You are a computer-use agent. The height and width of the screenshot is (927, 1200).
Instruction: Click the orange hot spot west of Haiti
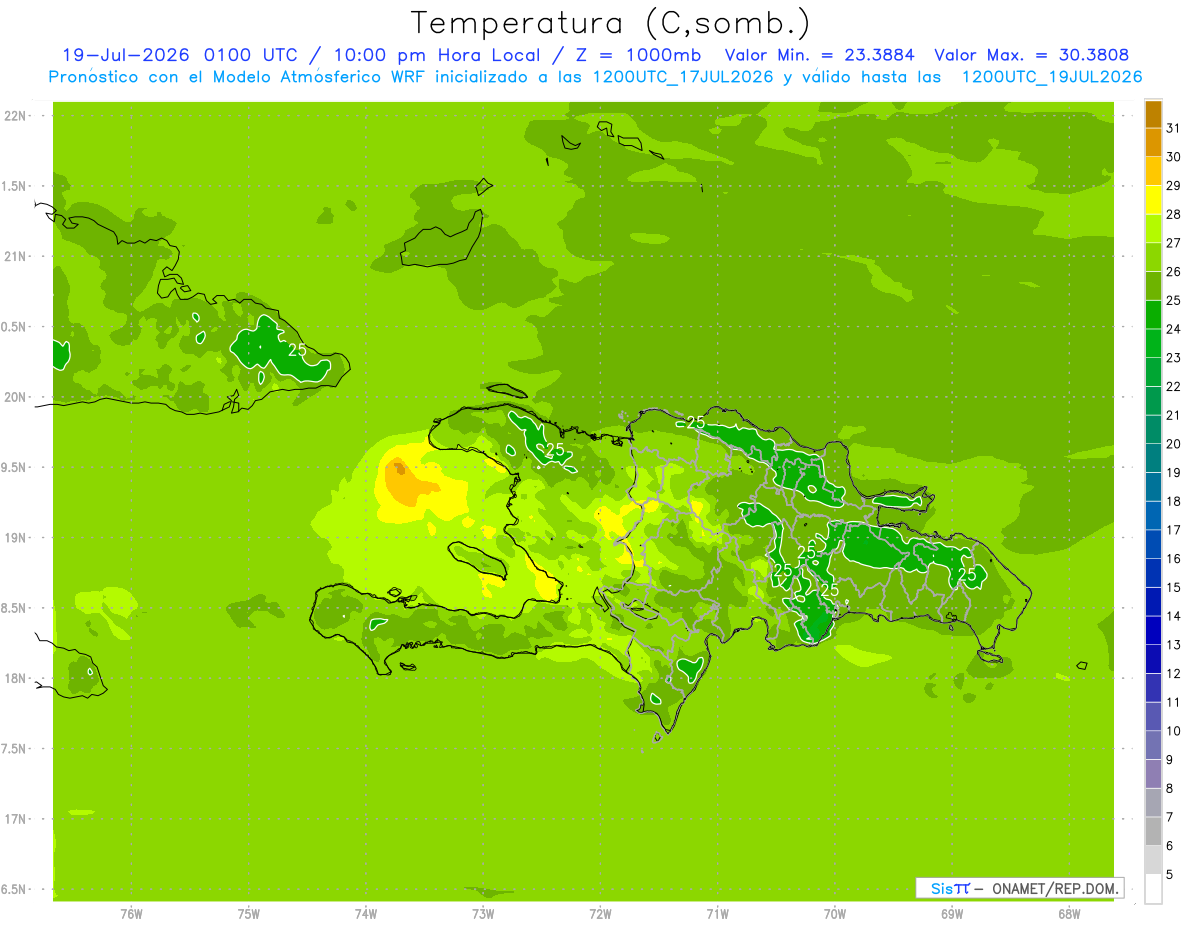(407, 484)
